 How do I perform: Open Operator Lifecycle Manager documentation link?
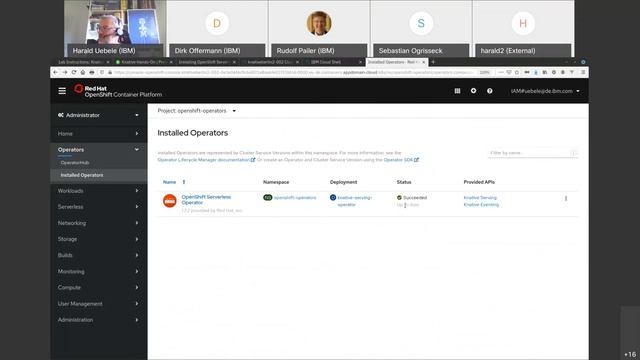coord(206,160)
